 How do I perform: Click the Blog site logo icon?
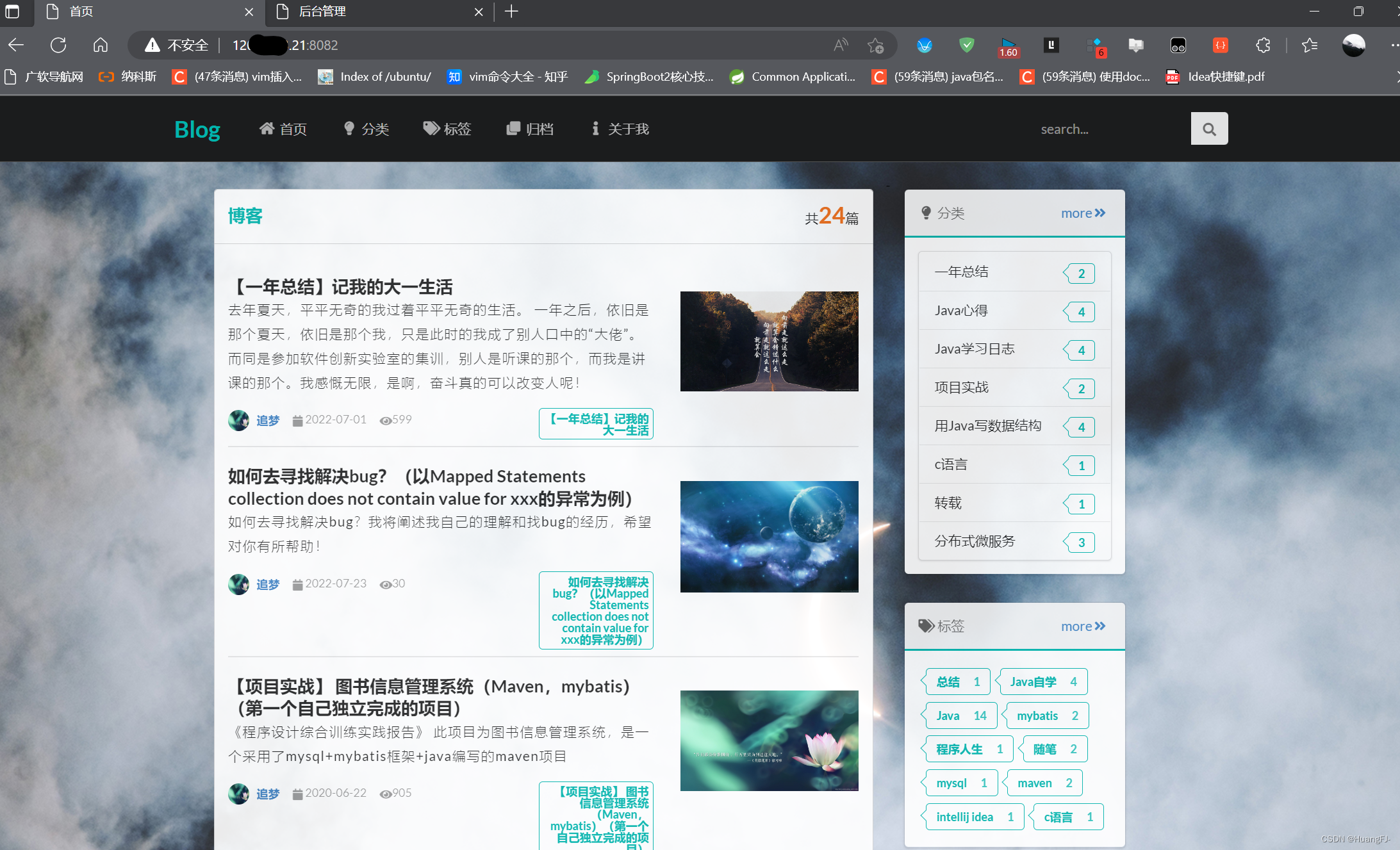pos(197,128)
